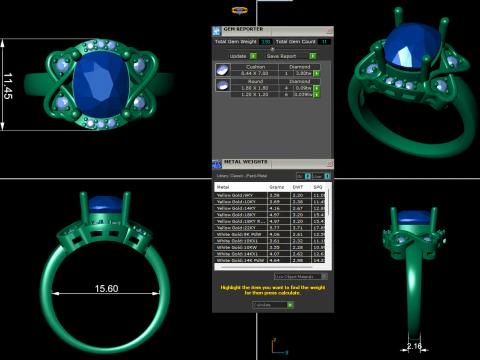Click the Round shape label
The height and width of the screenshot is (360, 480).
[x=255, y=81]
